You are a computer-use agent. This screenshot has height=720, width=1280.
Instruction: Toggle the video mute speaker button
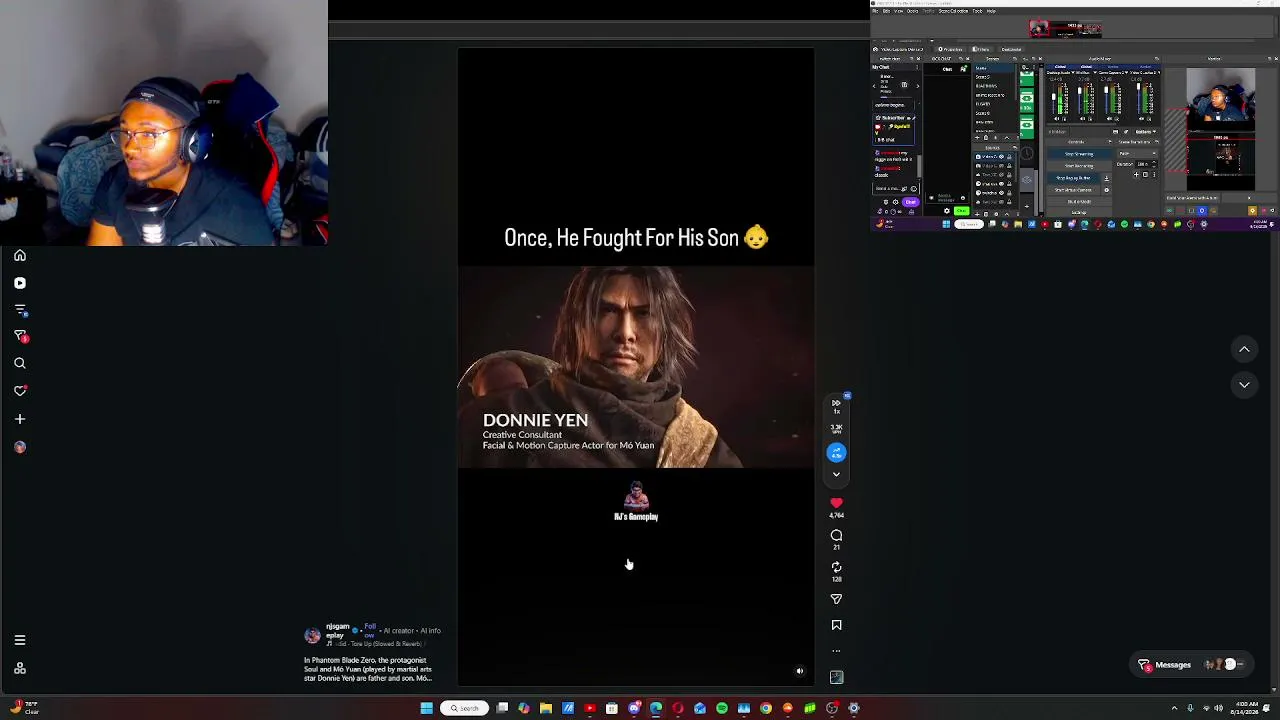pyautogui.click(x=799, y=672)
